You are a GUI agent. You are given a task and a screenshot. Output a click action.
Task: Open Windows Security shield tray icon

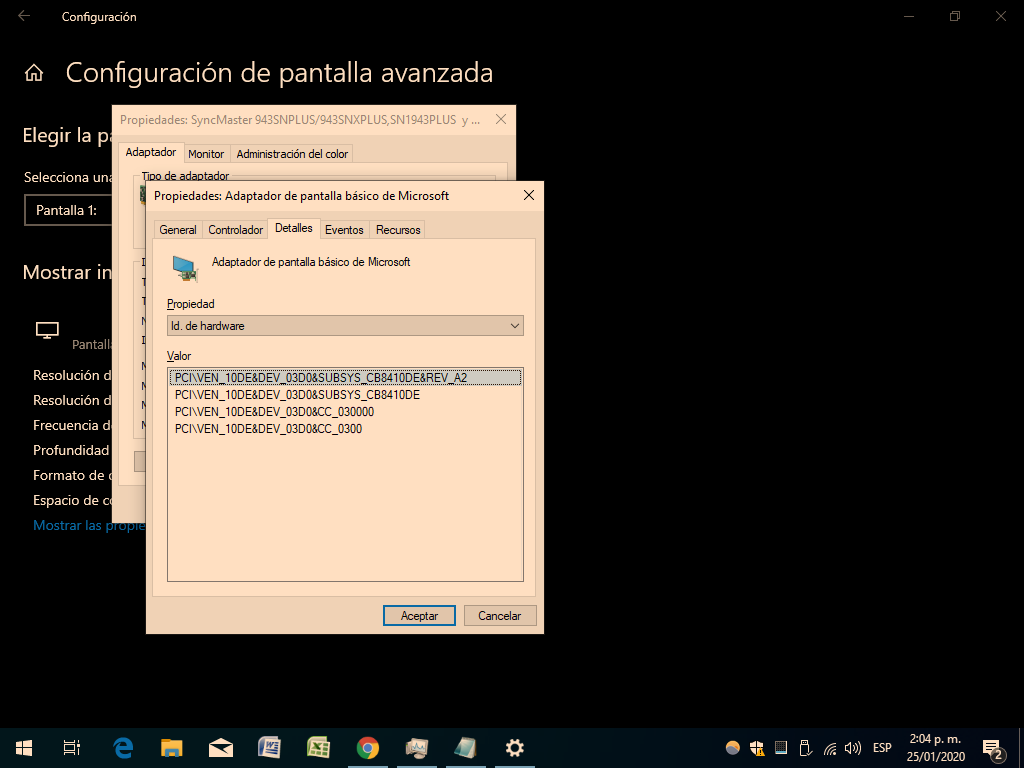pyautogui.click(x=757, y=748)
